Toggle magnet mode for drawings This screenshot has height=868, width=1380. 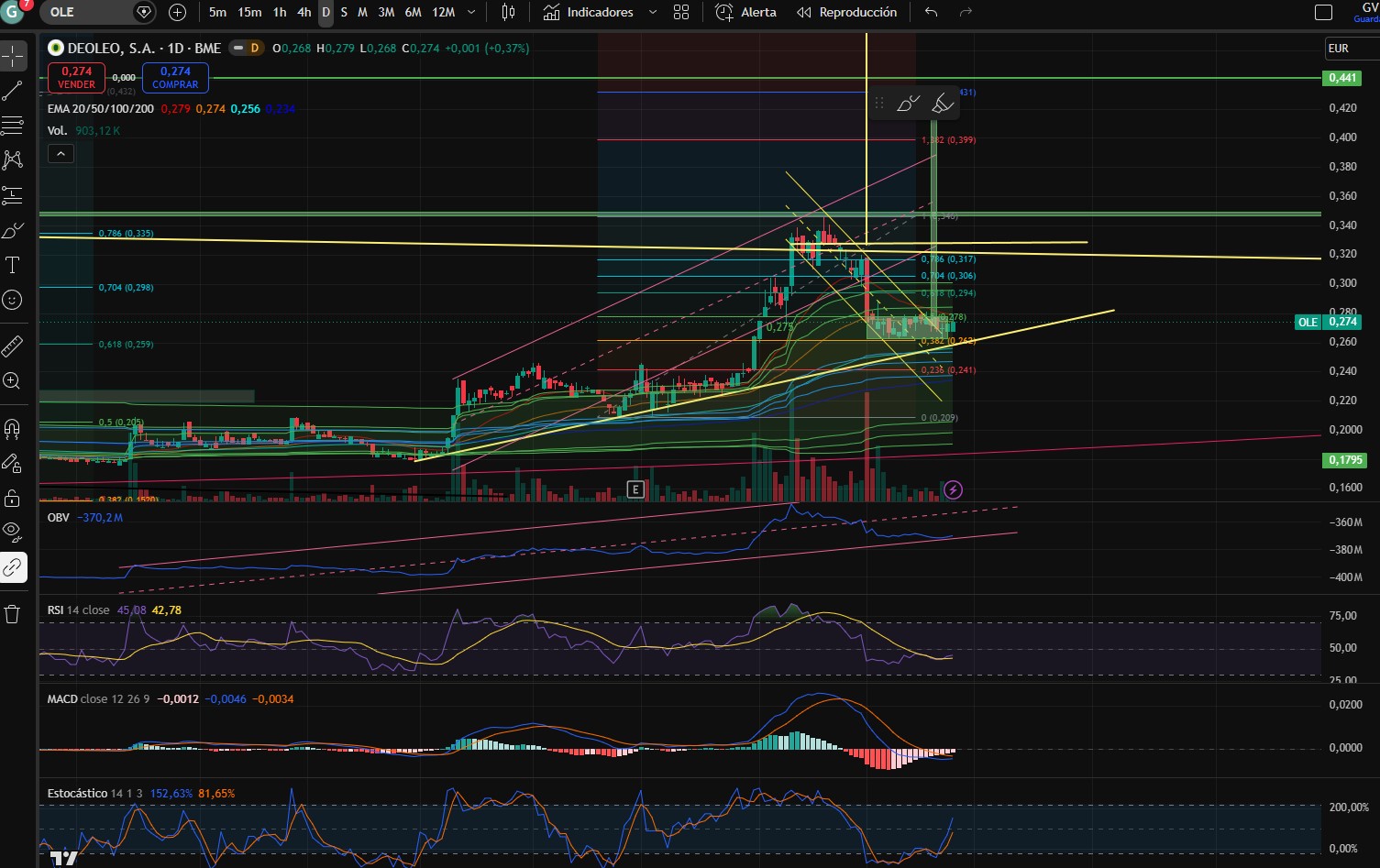click(x=13, y=428)
